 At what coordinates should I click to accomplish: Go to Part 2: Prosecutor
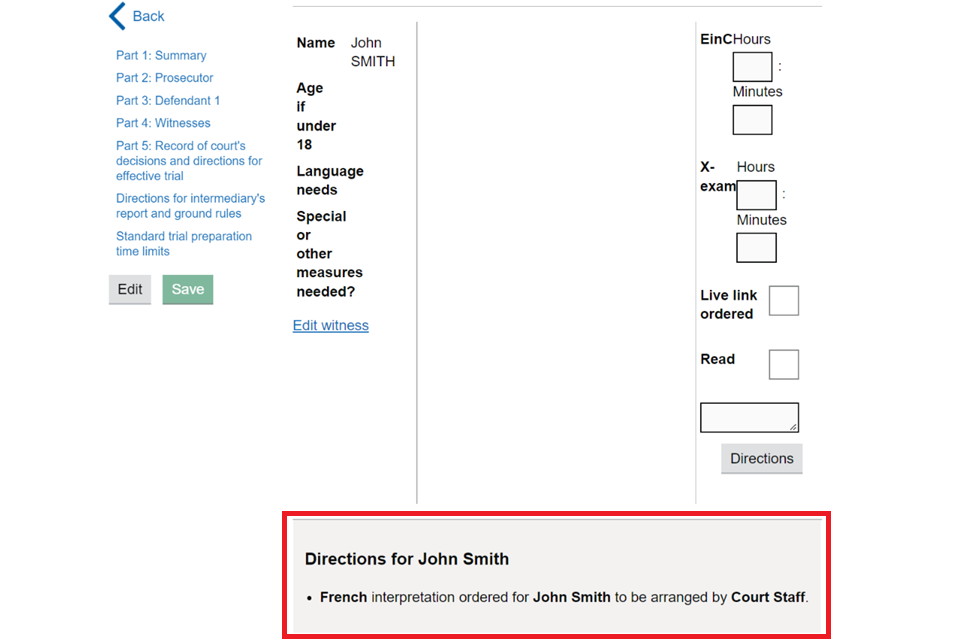(x=164, y=78)
